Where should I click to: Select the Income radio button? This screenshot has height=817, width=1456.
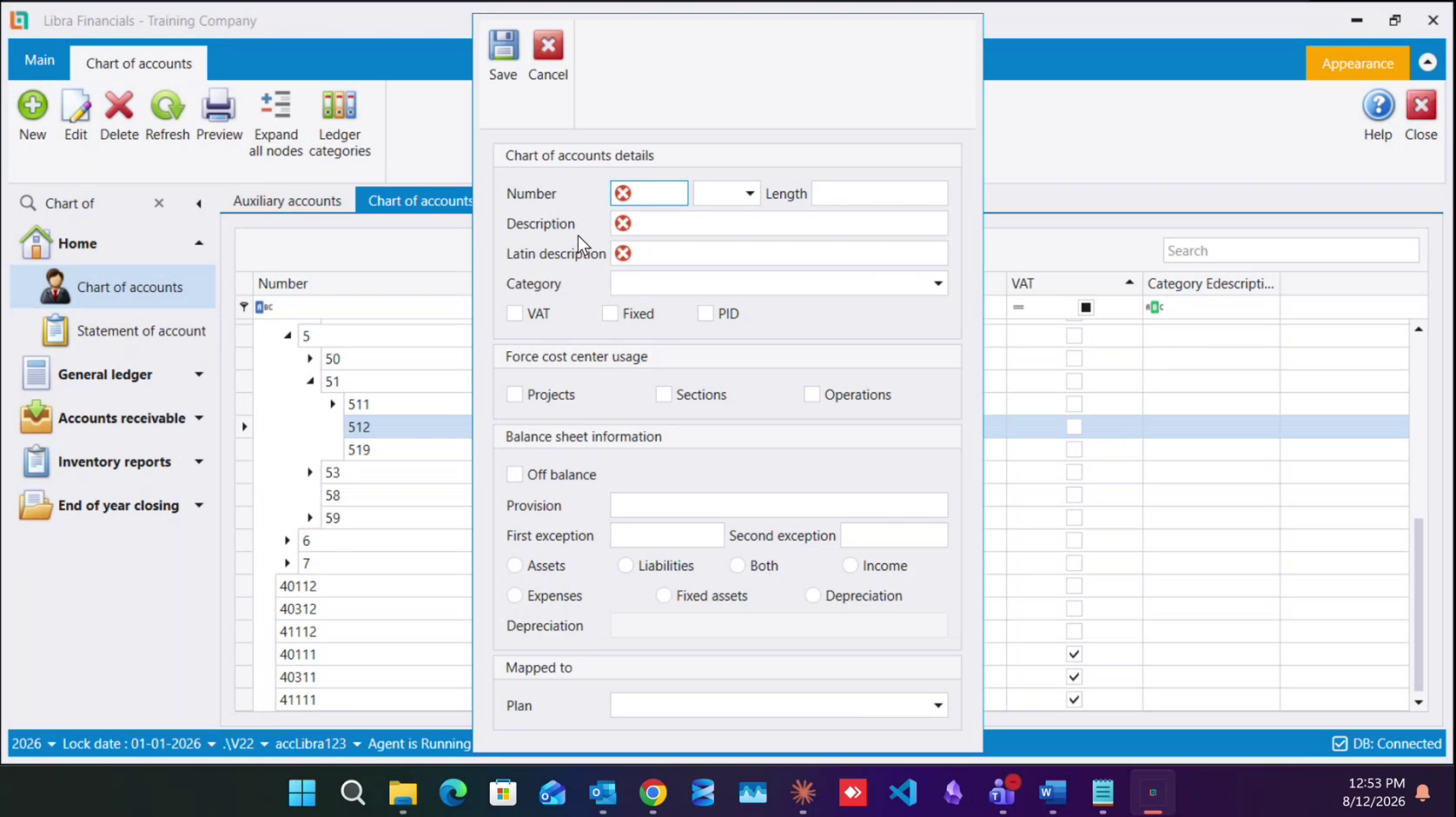coord(850,566)
